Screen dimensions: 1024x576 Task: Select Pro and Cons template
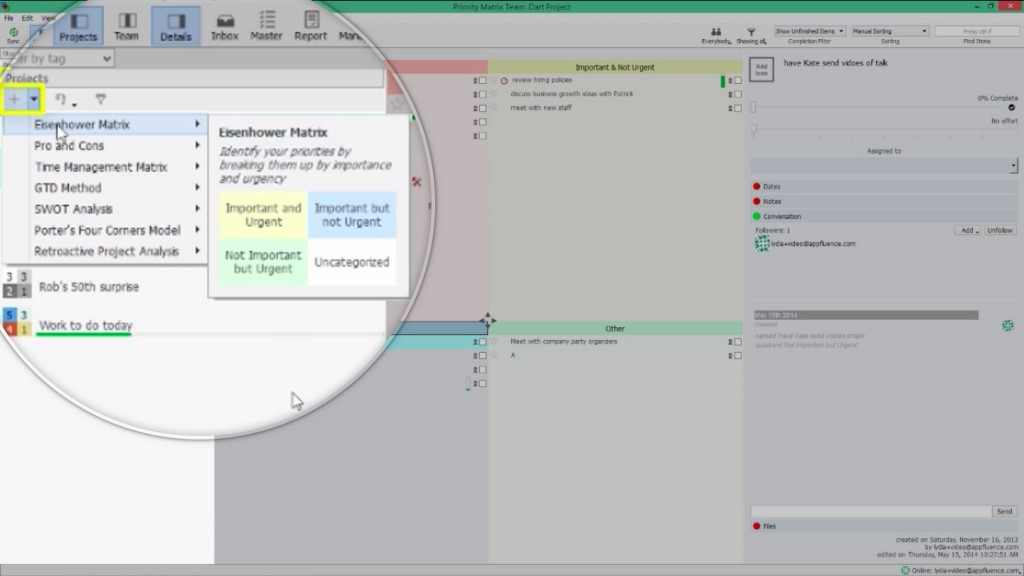click(106, 146)
